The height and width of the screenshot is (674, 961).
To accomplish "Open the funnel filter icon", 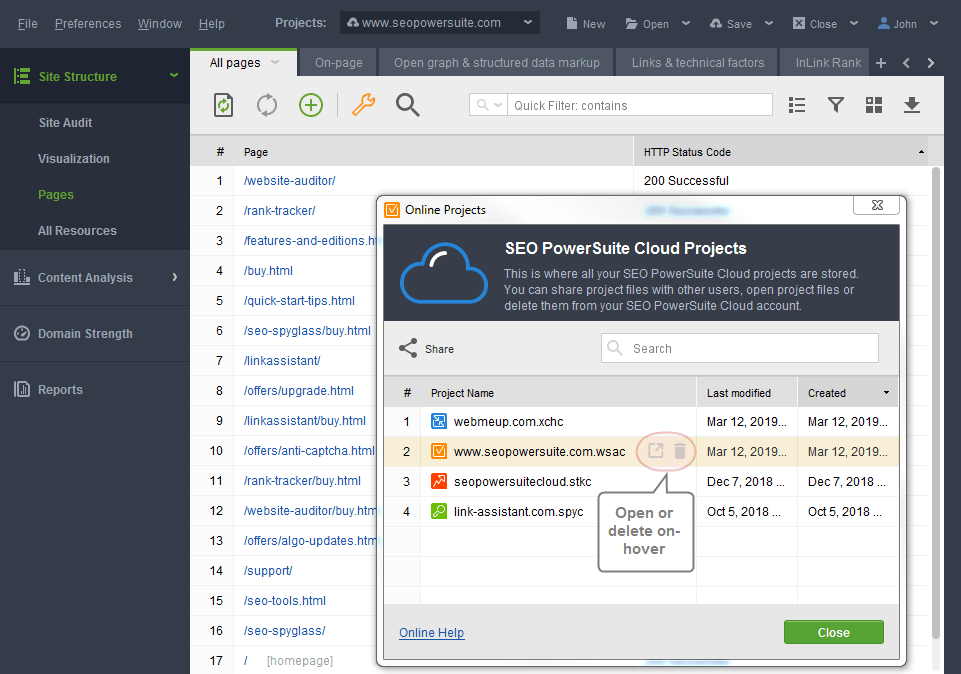I will pyautogui.click(x=836, y=105).
